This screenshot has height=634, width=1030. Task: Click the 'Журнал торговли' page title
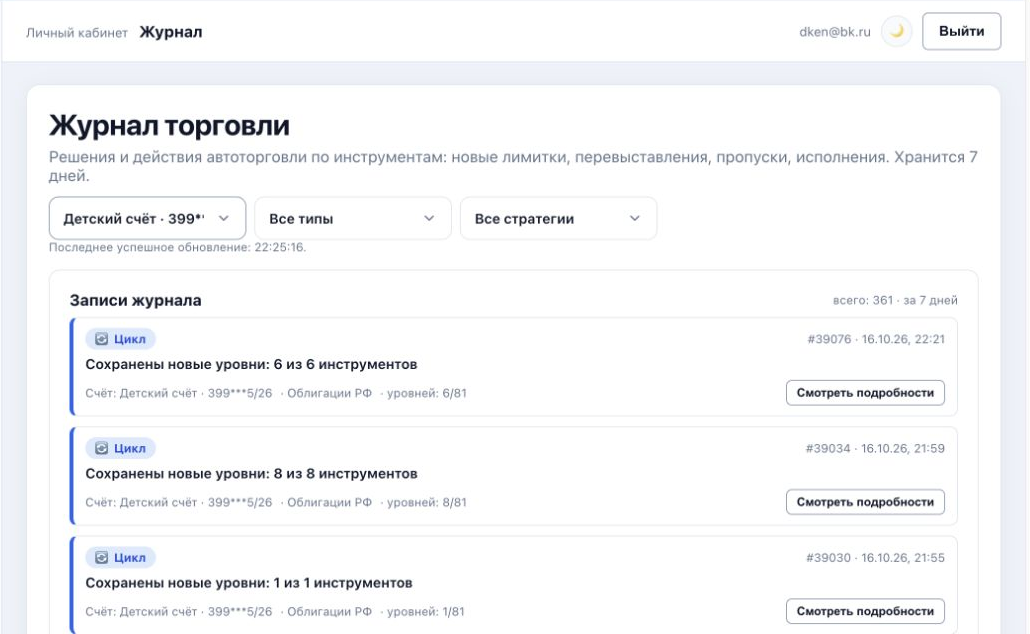(x=169, y=125)
